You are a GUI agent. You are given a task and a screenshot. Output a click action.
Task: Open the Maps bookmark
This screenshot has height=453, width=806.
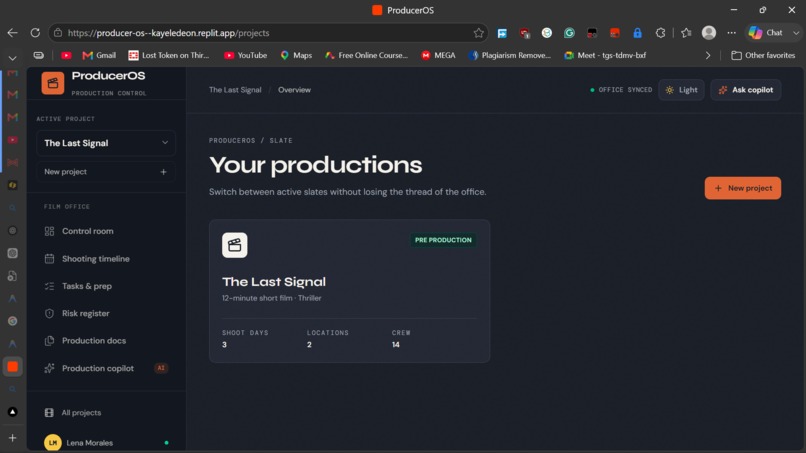pyautogui.click(x=296, y=56)
